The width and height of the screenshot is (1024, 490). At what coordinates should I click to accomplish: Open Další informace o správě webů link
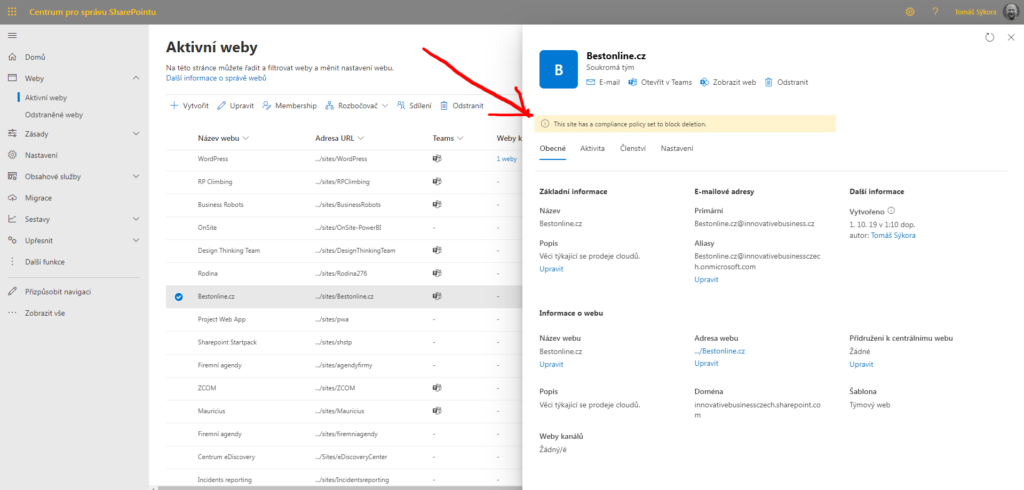(216, 78)
